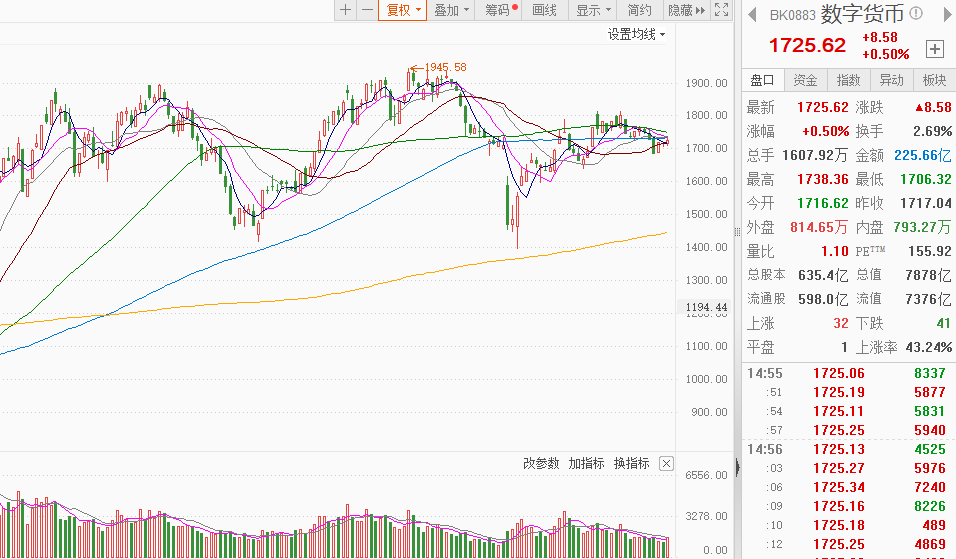This screenshot has height=559, width=956.
Task: Click the 改参数 link
Action: tap(542, 463)
